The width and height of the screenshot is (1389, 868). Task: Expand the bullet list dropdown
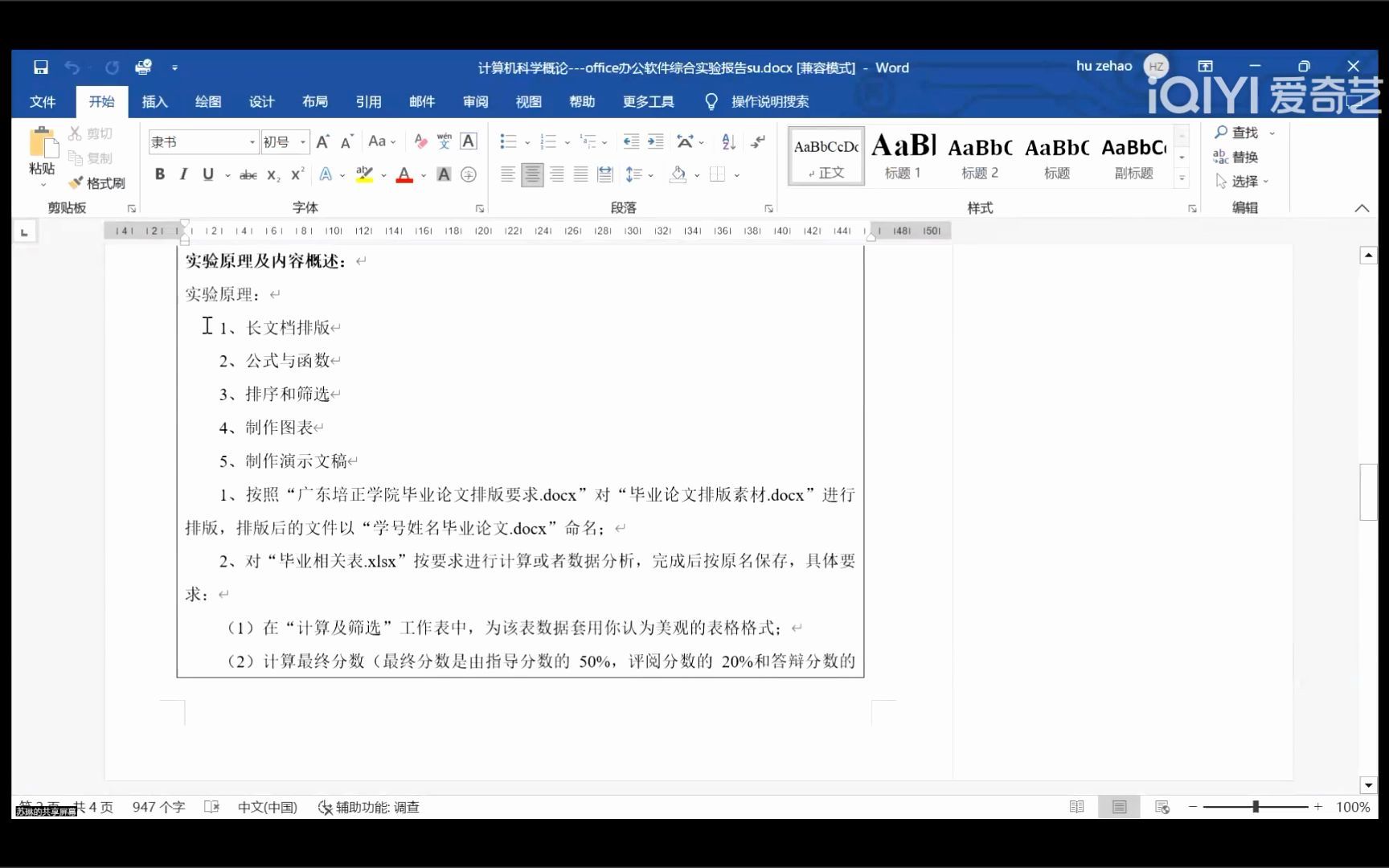tap(527, 142)
